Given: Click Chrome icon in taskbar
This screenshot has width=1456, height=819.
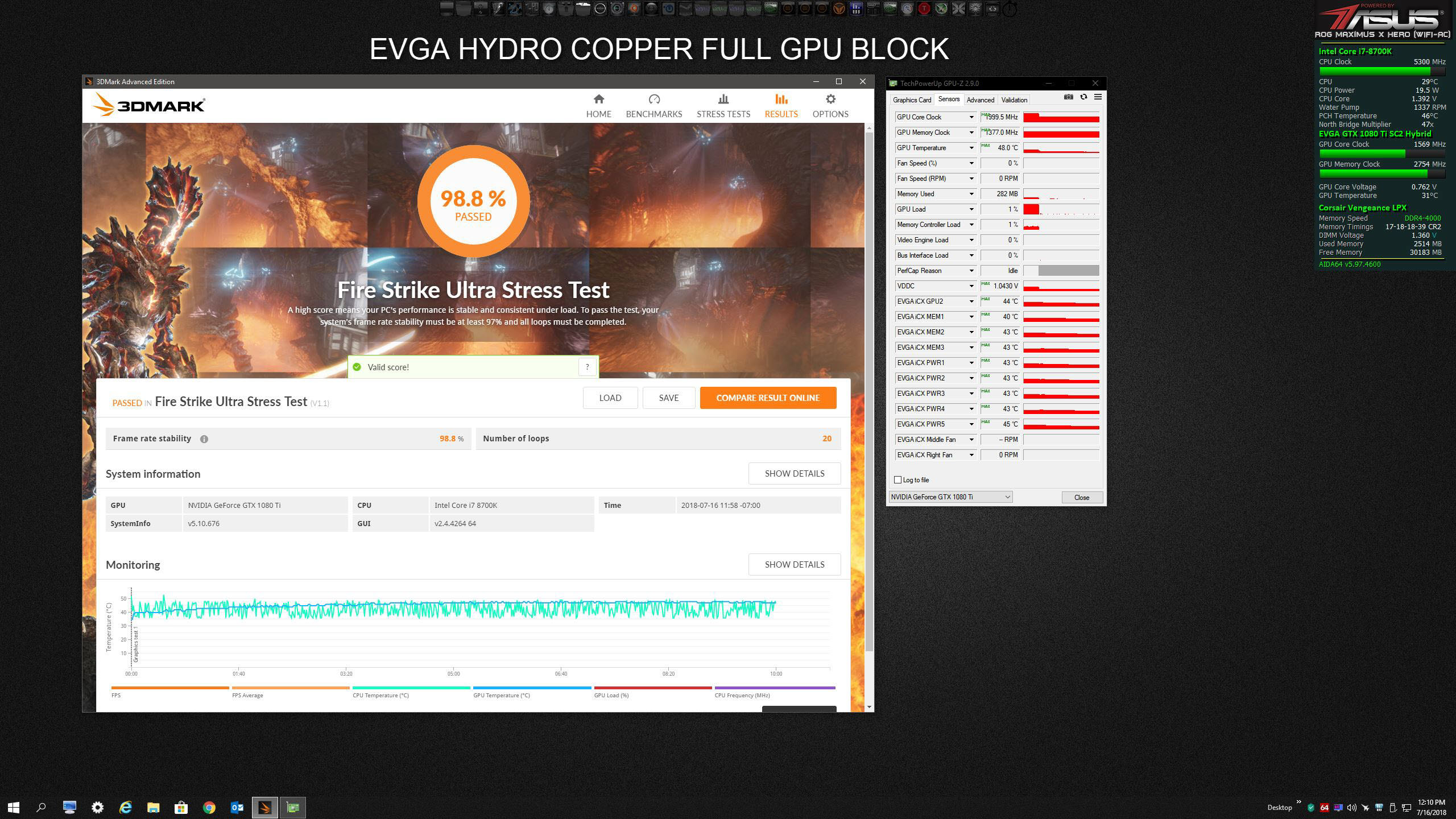Looking at the screenshot, I should (x=209, y=808).
